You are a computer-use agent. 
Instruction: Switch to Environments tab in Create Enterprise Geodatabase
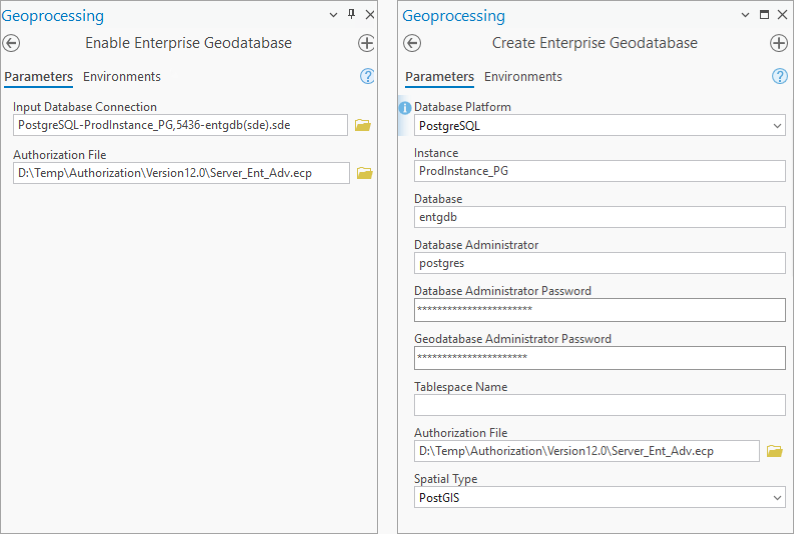click(x=523, y=77)
